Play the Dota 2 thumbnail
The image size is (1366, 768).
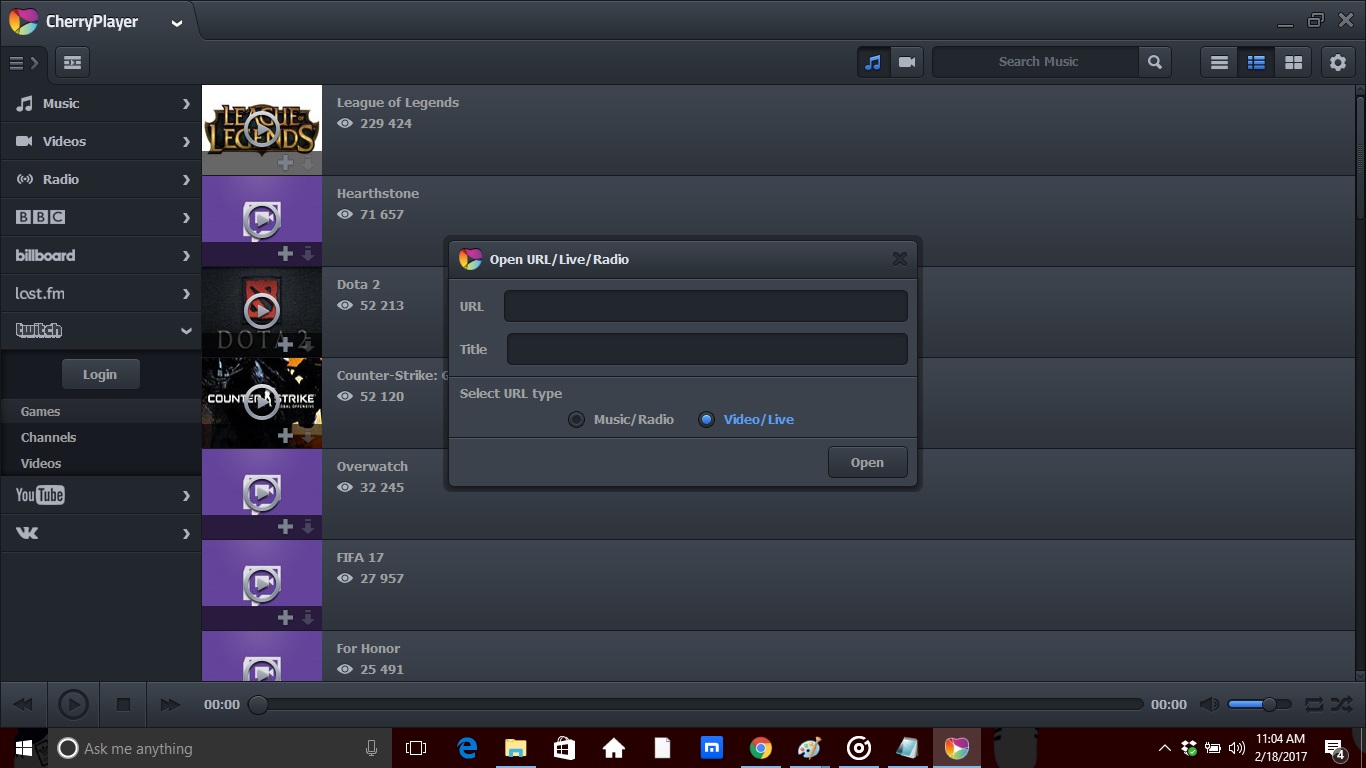261,310
